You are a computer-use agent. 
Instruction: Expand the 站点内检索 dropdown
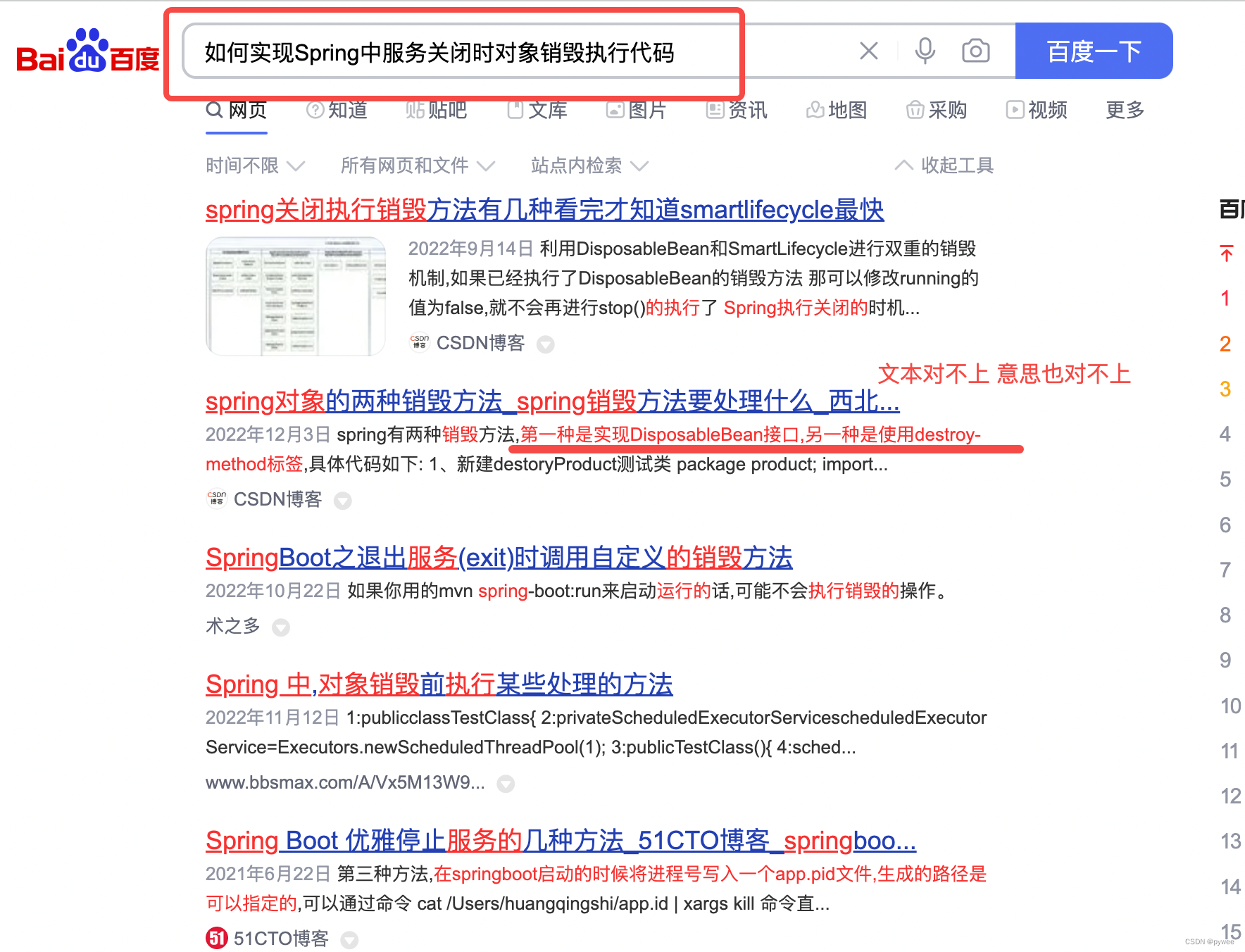(x=589, y=165)
